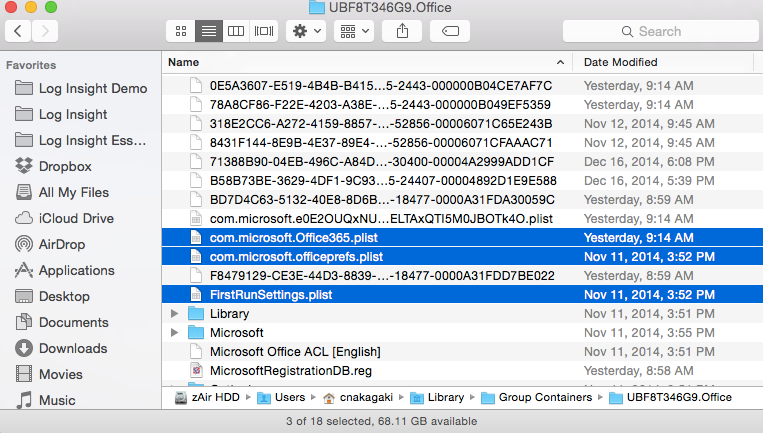Select the Library folder row
Screen dimensions: 763x433
coord(462,314)
